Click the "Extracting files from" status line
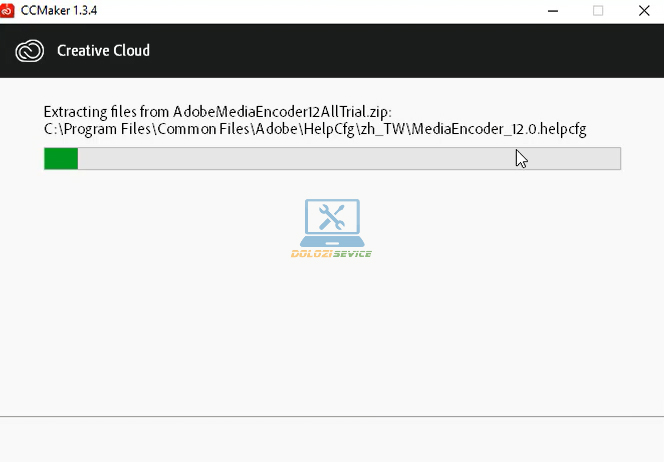 point(107,111)
